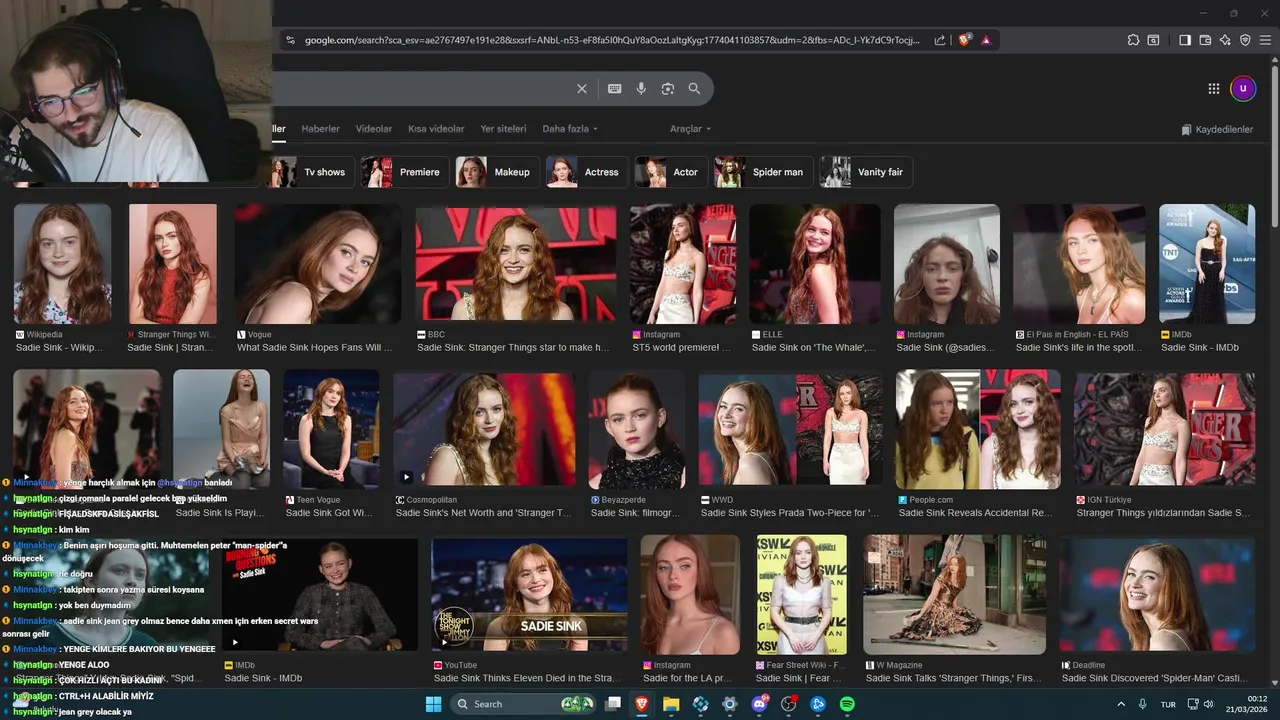Switch to the Haberler tab
1280x720 pixels.
tap(320, 129)
